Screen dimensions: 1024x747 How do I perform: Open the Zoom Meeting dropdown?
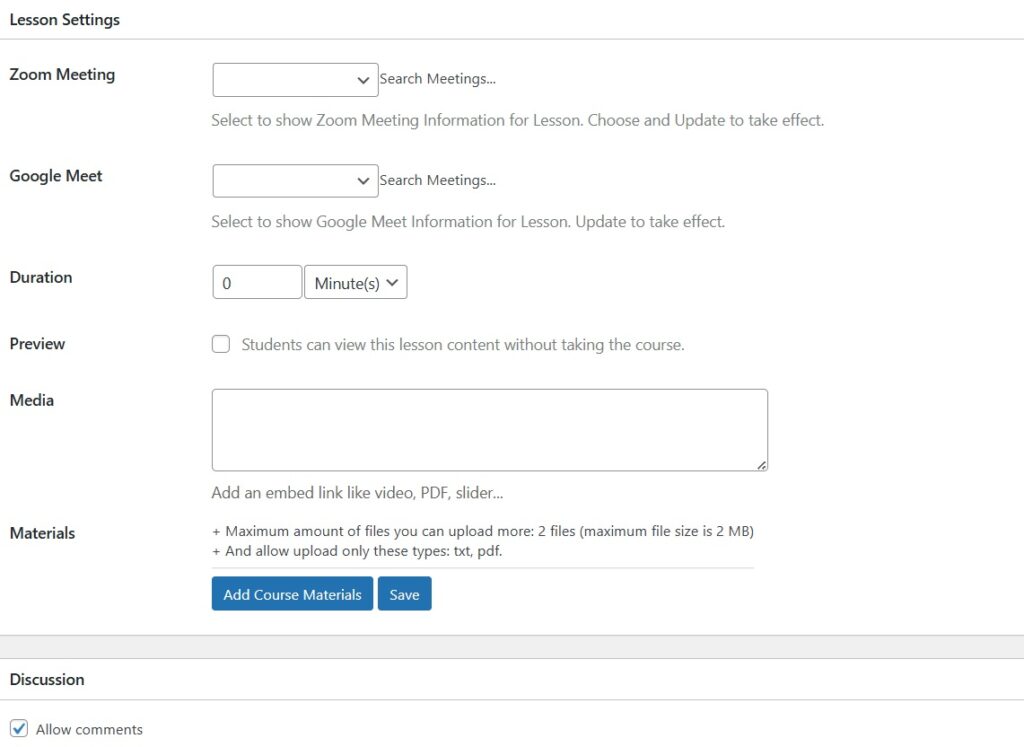pyautogui.click(x=295, y=80)
